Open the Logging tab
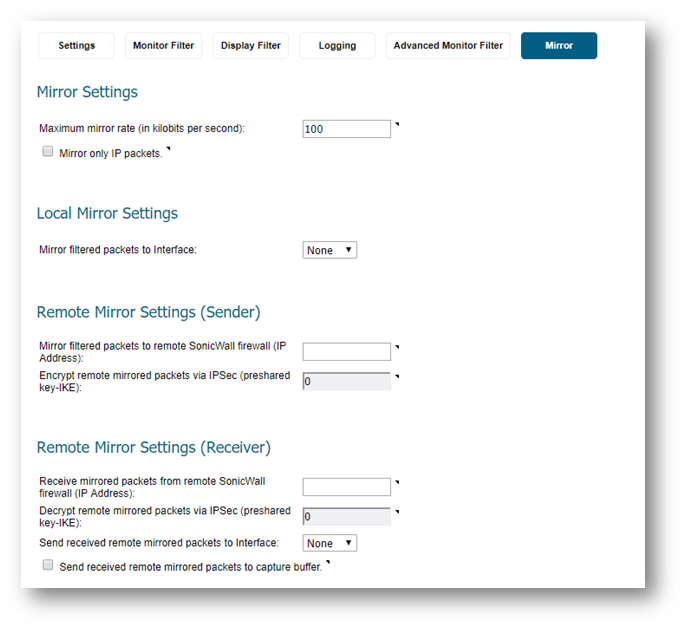This screenshot has height=630, width=687. [337, 46]
